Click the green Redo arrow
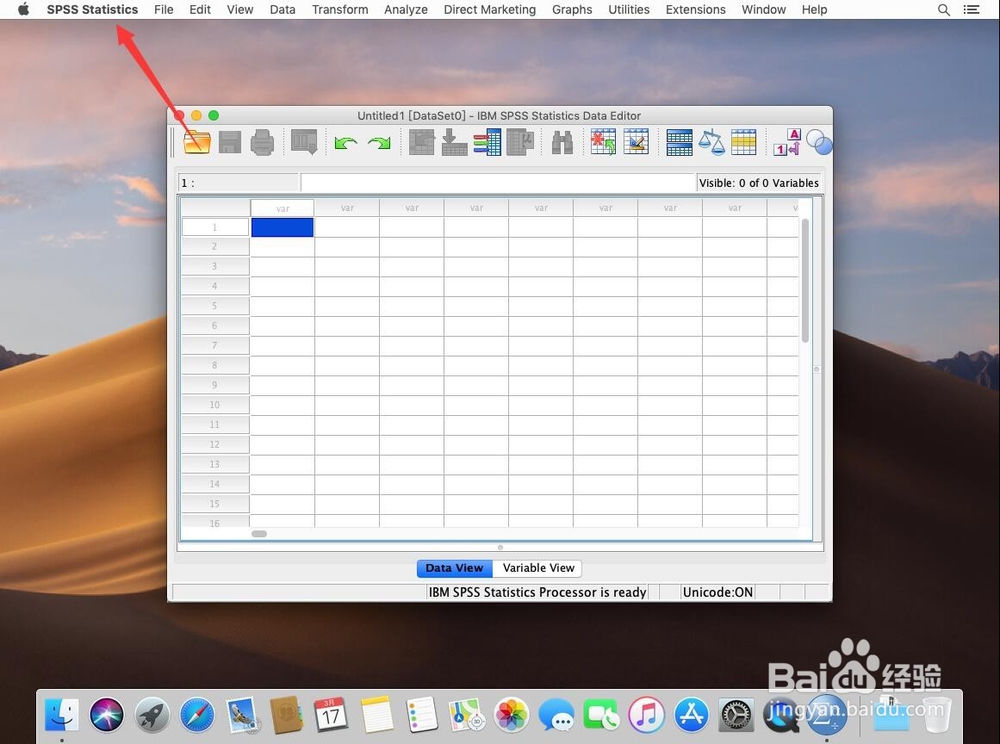The width and height of the screenshot is (1000, 744). (x=379, y=143)
